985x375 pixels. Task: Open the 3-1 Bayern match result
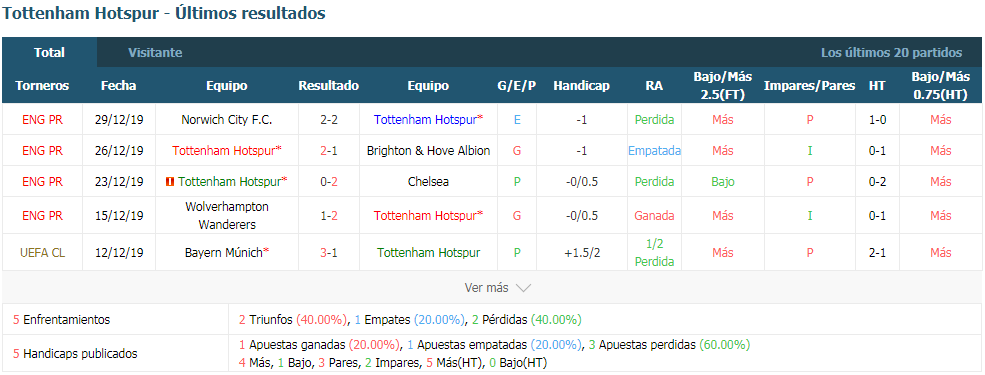[329, 253]
